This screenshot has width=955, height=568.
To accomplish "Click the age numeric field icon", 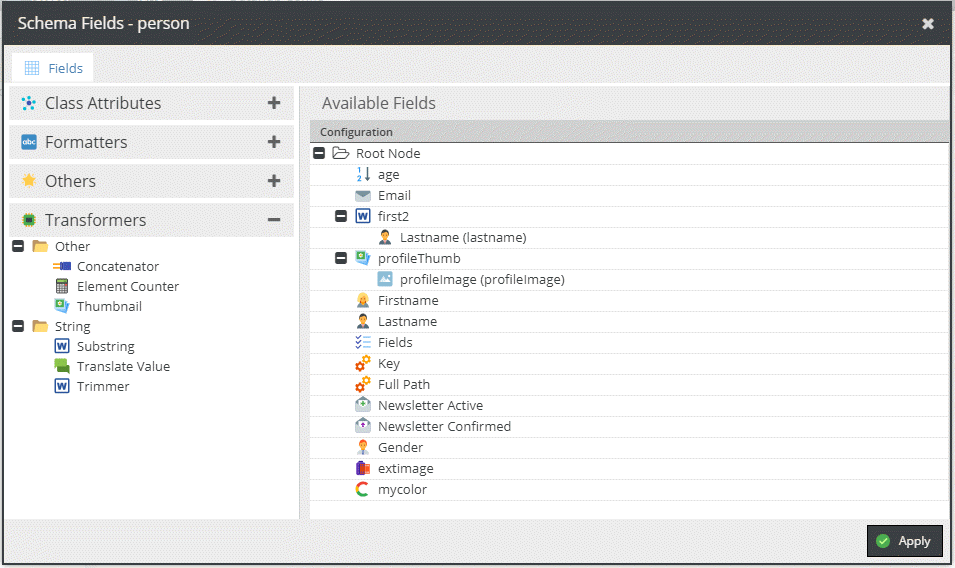I will [x=363, y=175].
